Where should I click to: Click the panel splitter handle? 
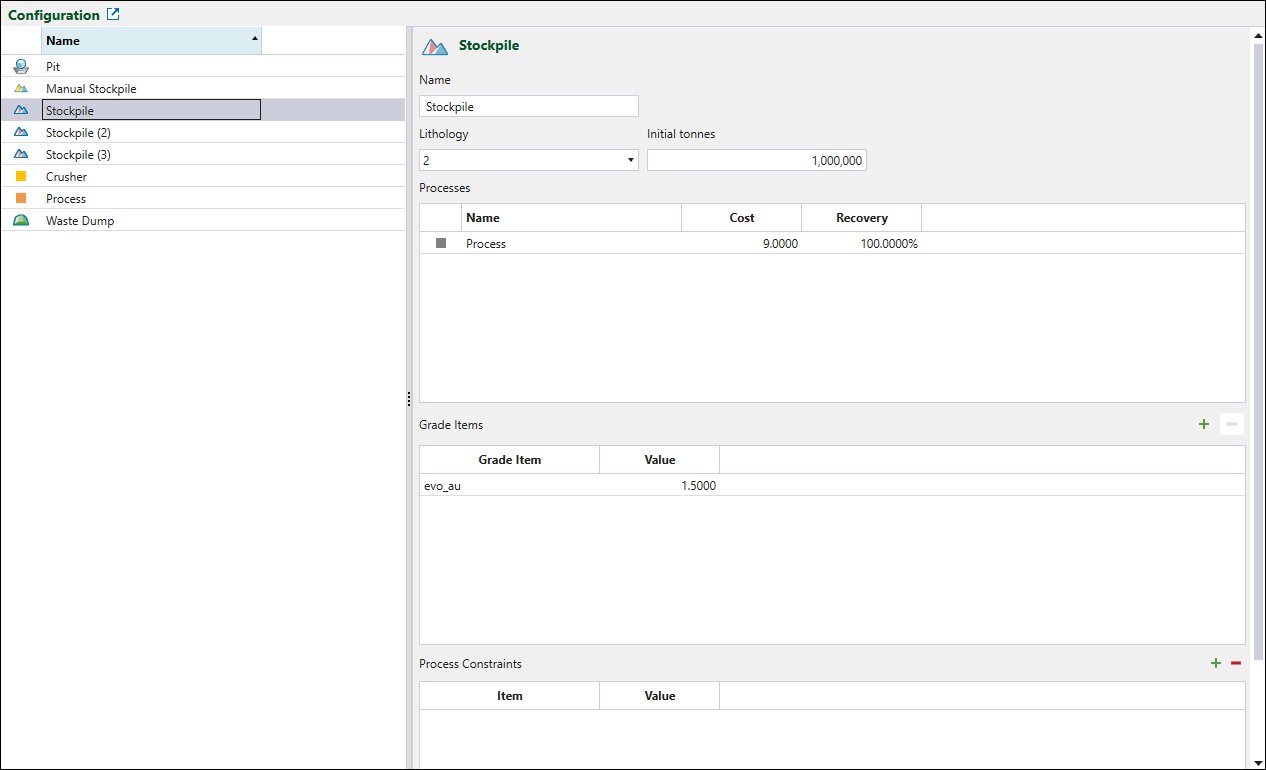[x=409, y=399]
